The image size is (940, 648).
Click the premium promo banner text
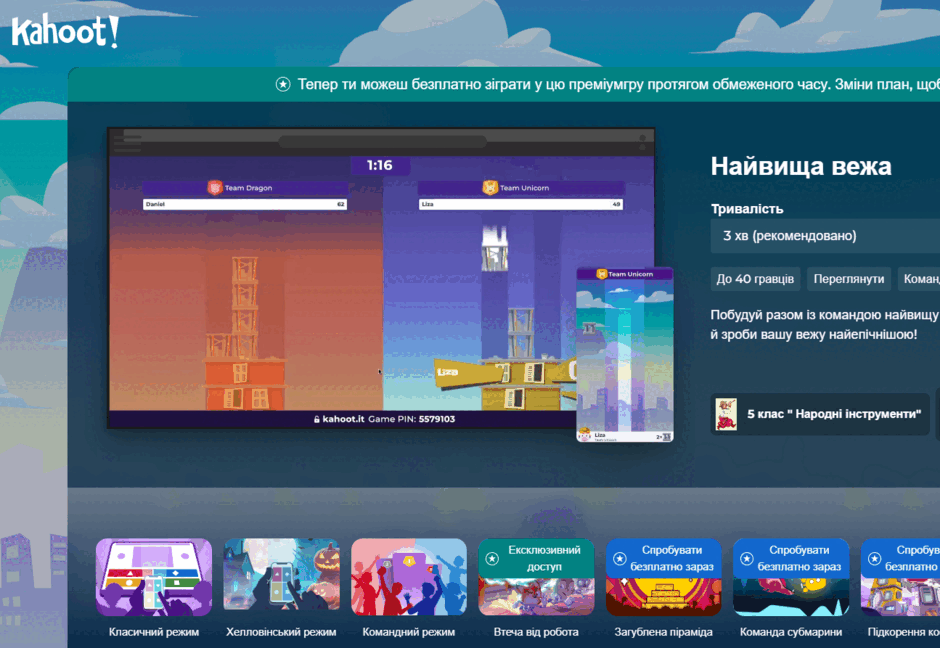(x=619, y=85)
